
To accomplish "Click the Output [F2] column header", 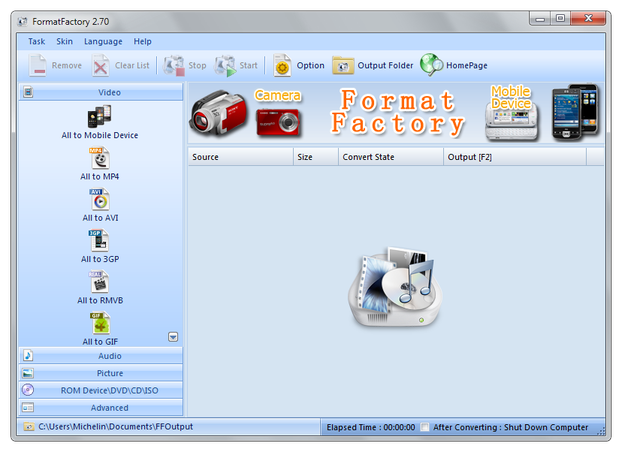I will pos(515,157).
